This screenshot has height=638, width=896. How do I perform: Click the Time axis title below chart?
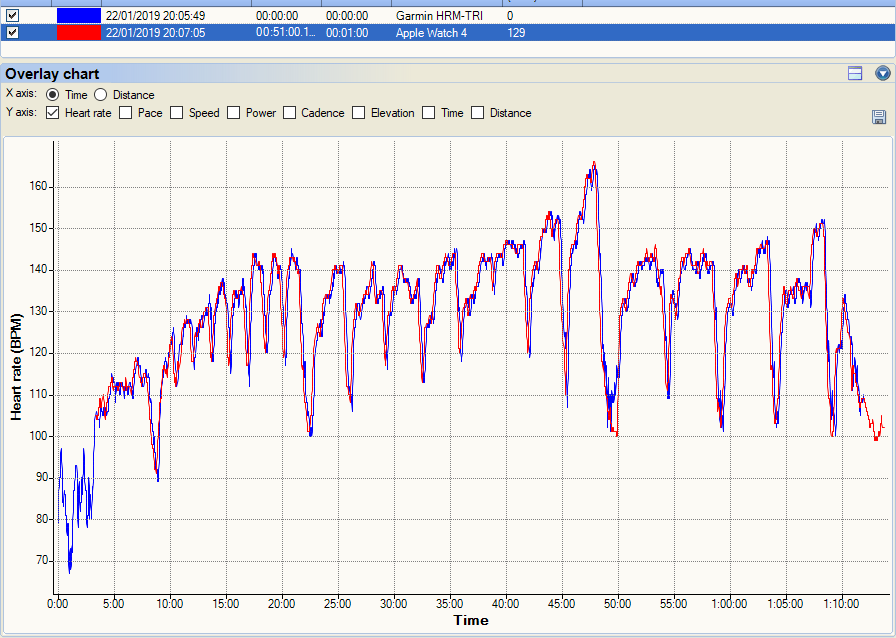pyautogui.click(x=471, y=620)
